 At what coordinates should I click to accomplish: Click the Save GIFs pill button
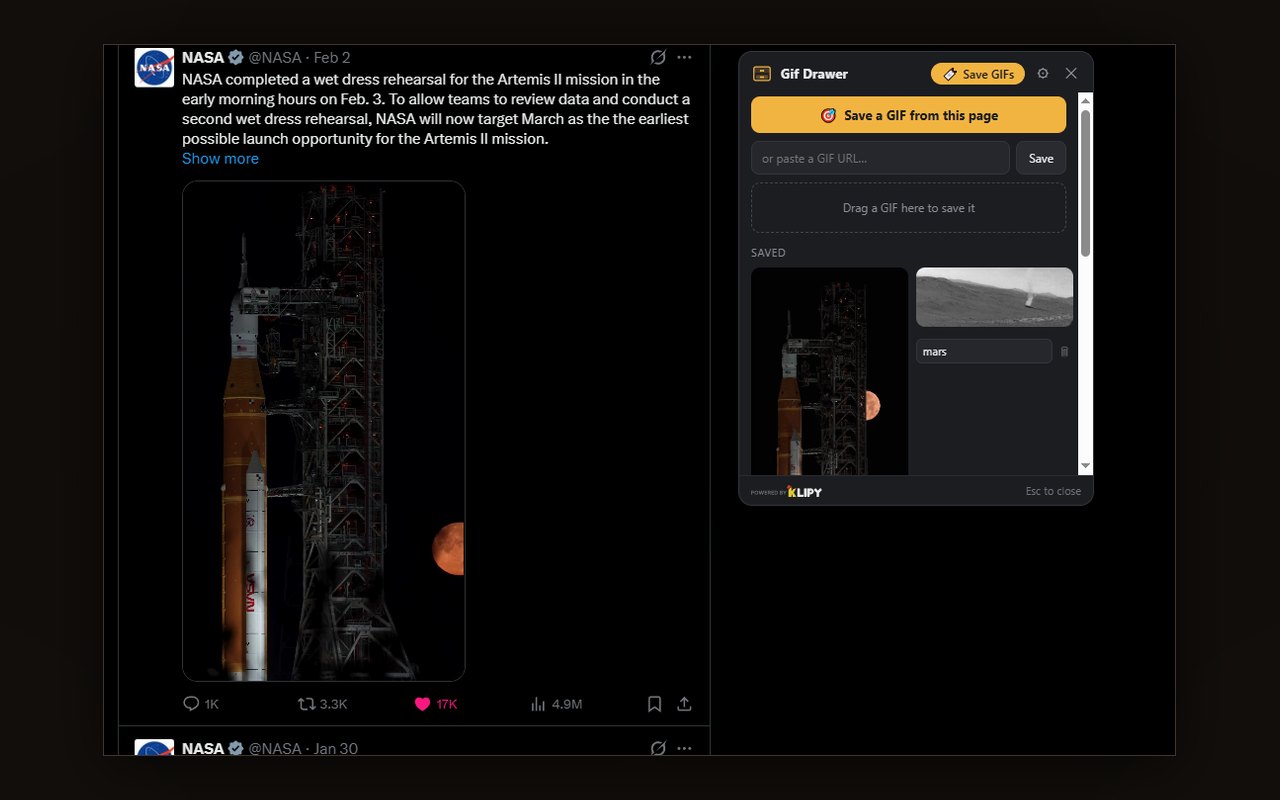pos(978,74)
